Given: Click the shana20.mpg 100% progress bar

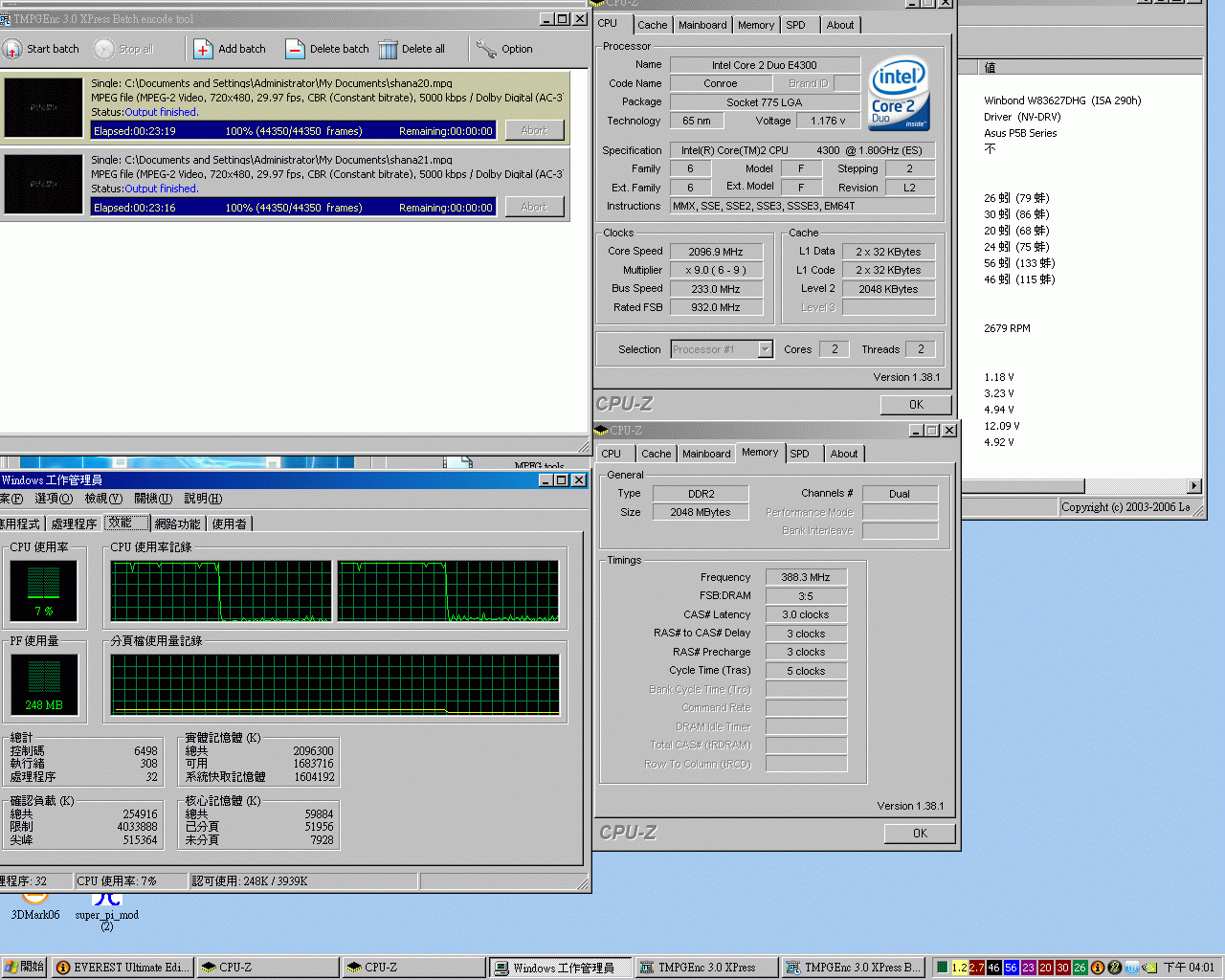Looking at the screenshot, I should coord(294,131).
